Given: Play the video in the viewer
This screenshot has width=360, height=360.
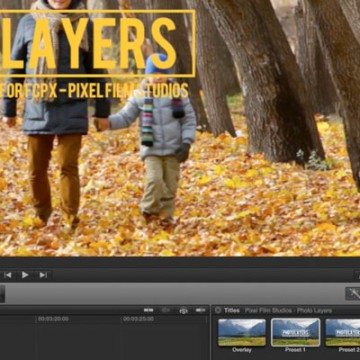Looking at the screenshot, I should point(25,275).
